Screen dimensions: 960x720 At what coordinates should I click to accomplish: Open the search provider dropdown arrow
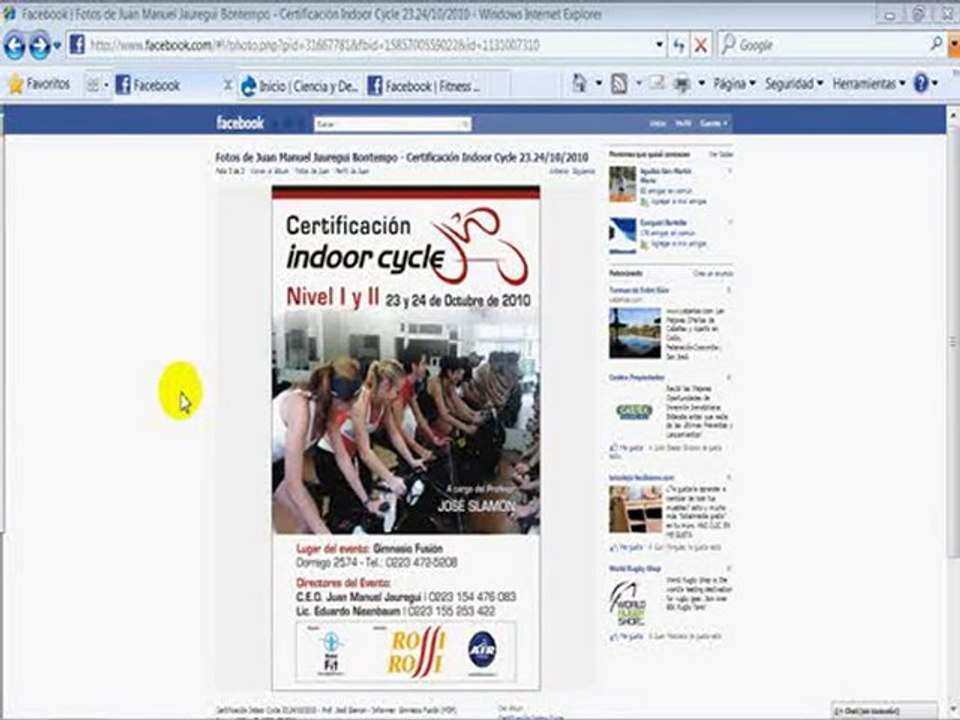(954, 45)
